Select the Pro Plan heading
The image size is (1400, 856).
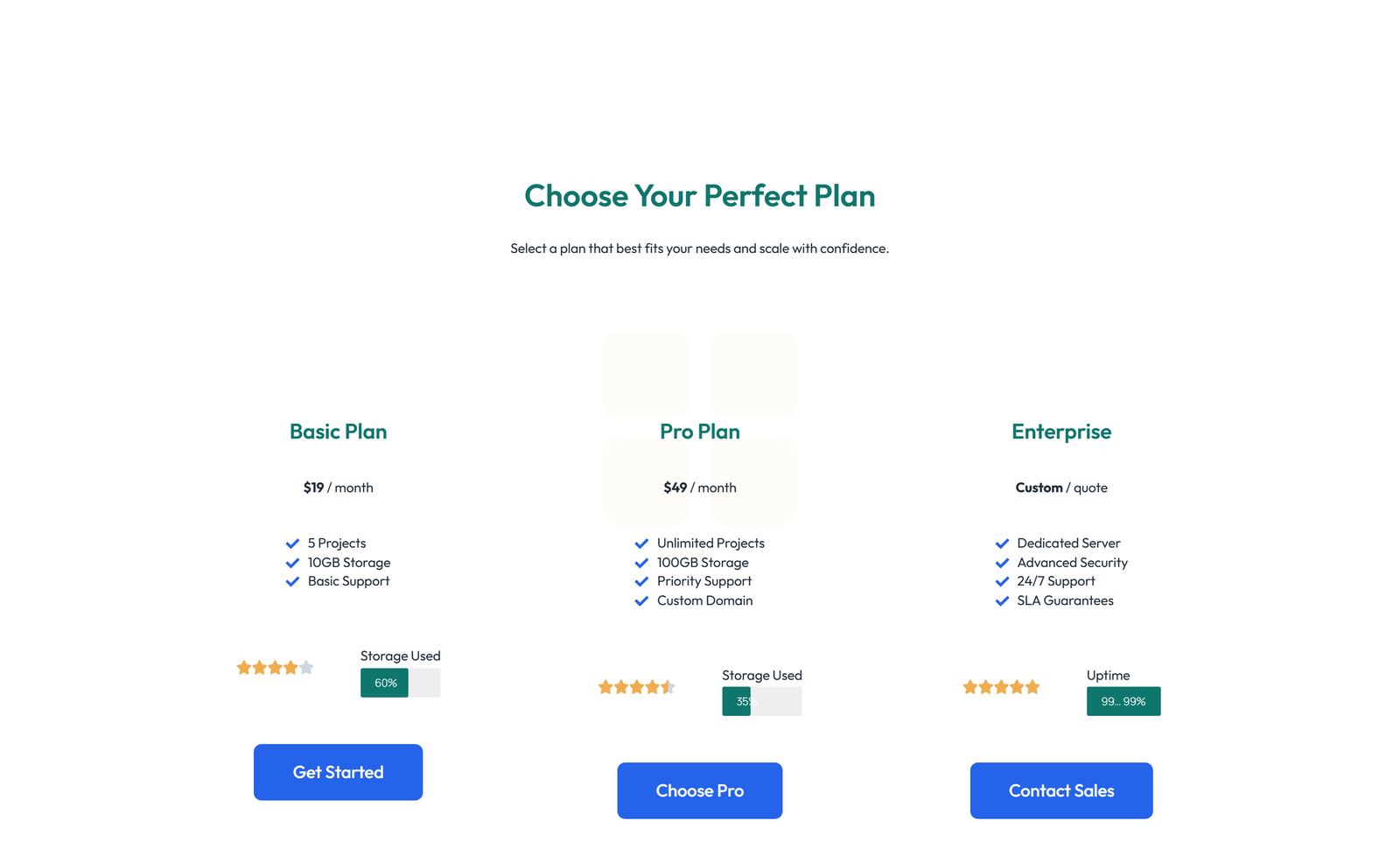(699, 432)
